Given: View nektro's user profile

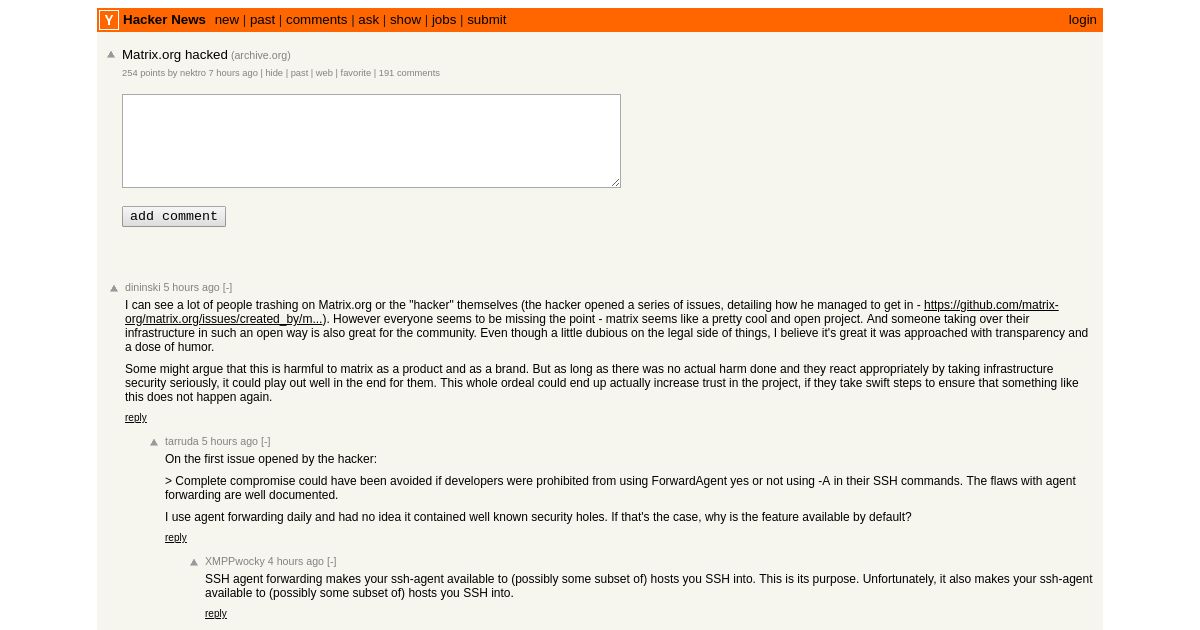Looking at the screenshot, I should click(193, 73).
